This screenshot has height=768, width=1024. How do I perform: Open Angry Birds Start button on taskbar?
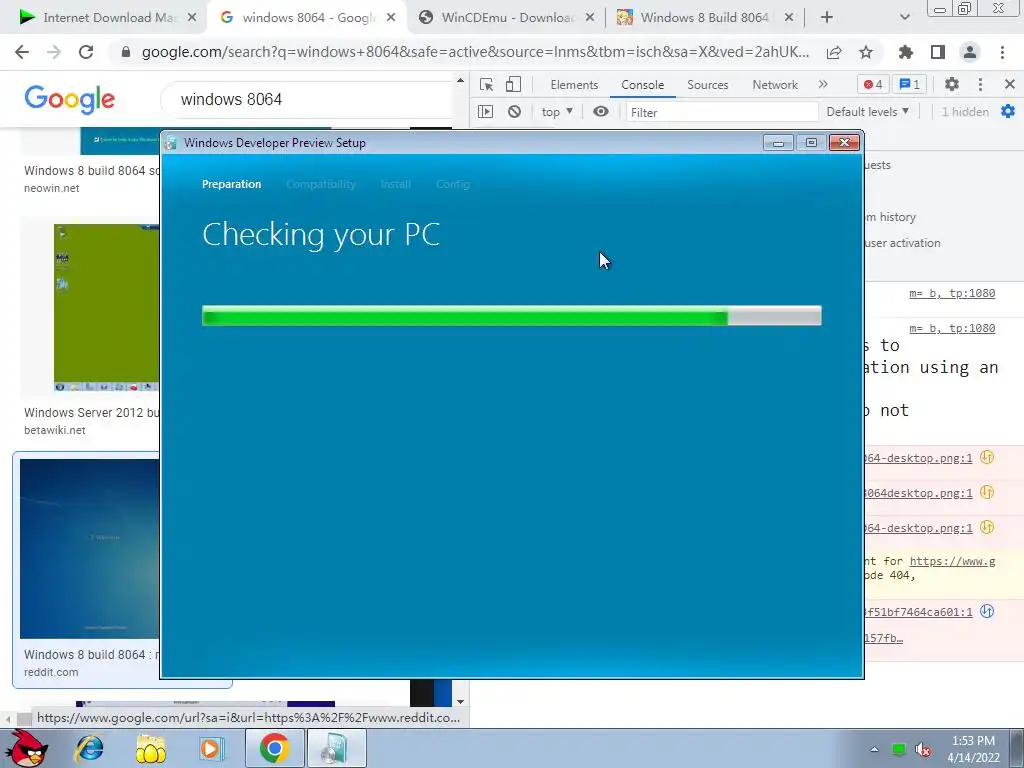27,748
